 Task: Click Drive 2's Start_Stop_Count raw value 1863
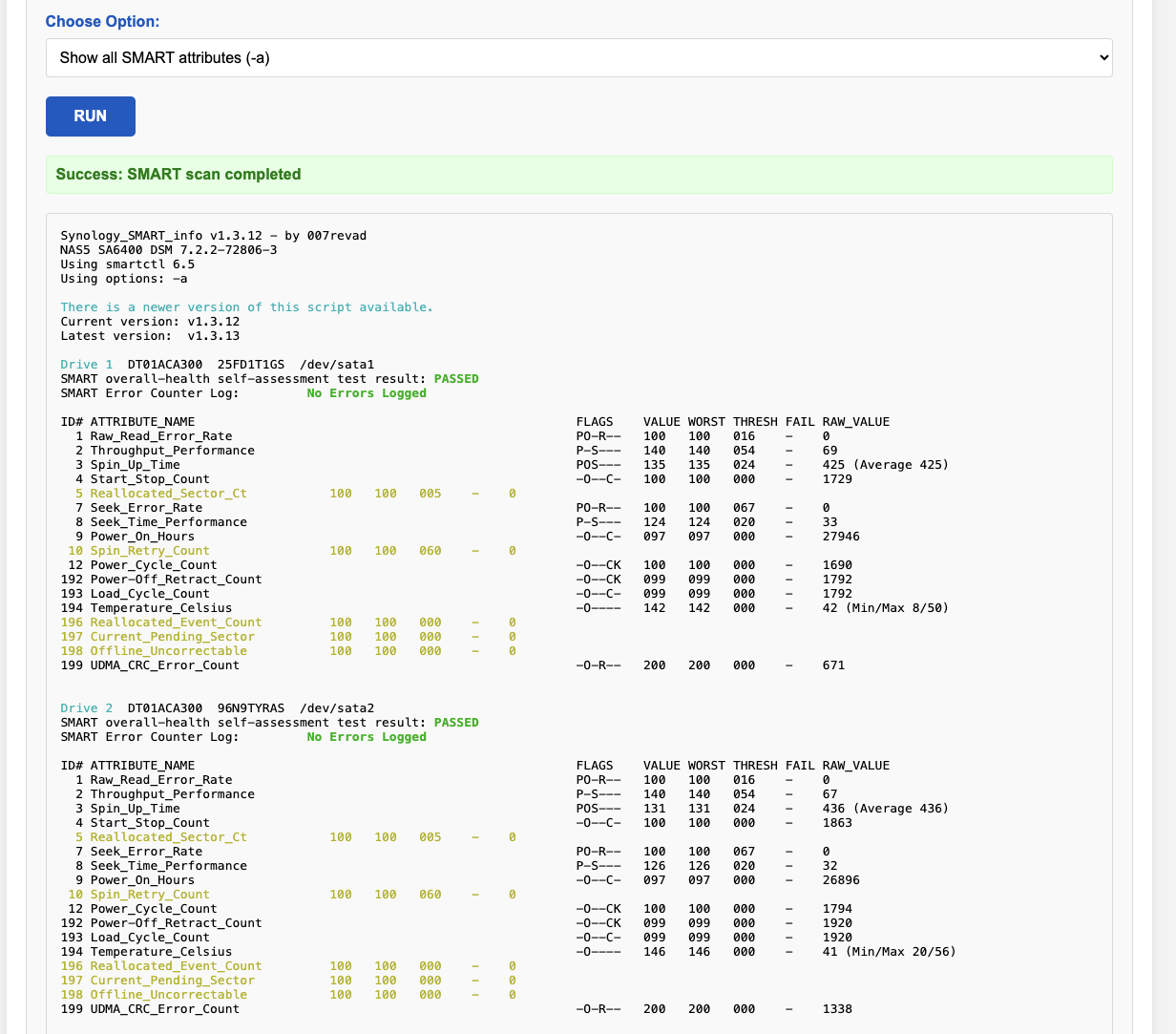(x=837, y=823)
